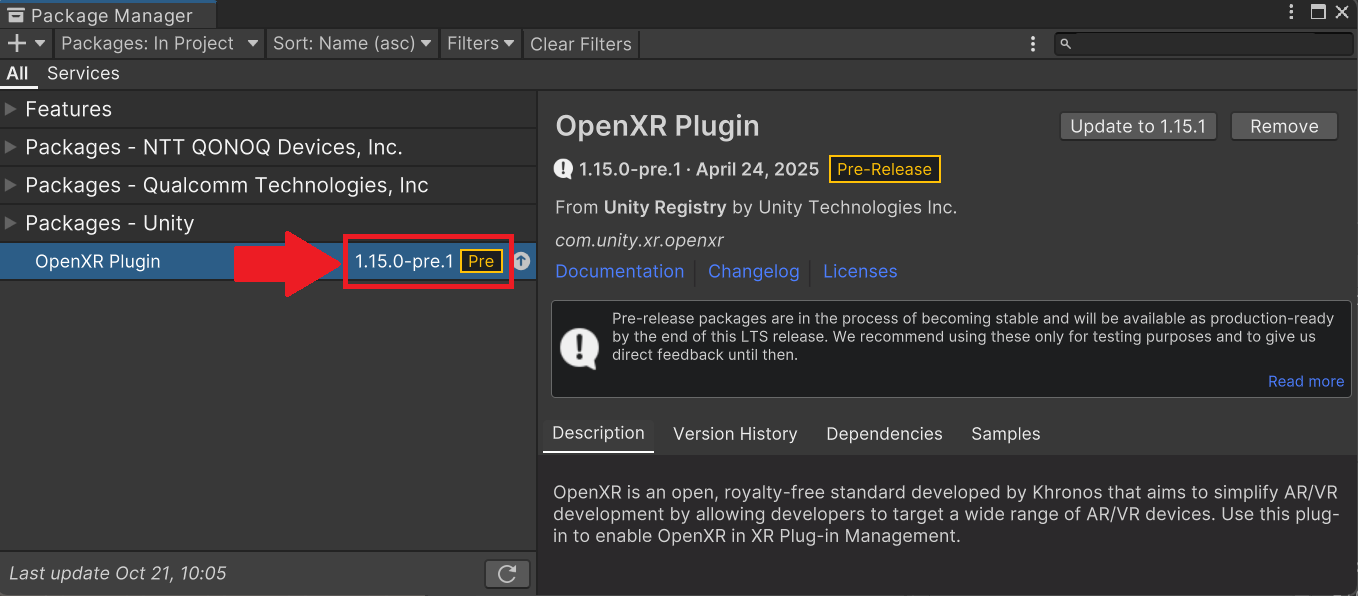The width and height of the screenshot is (1358, 596).
Task: Click the update available arrow icon on OpenXR row
Action: 521,262
